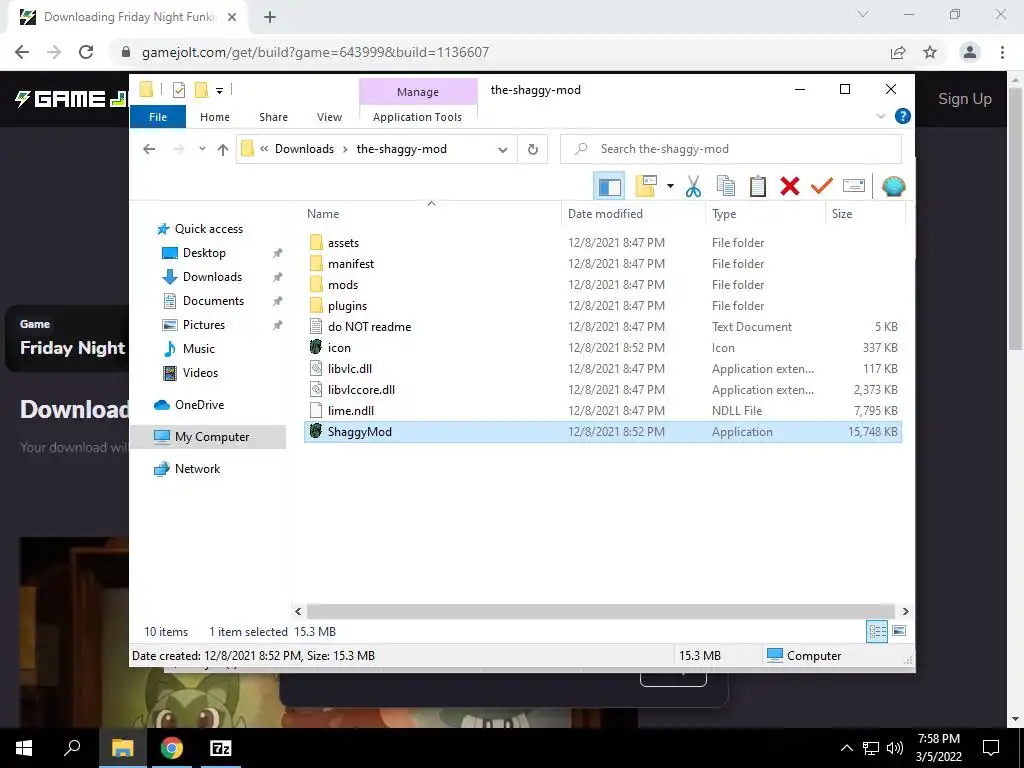Switch to Large icons view in status bar

point(899,631)
